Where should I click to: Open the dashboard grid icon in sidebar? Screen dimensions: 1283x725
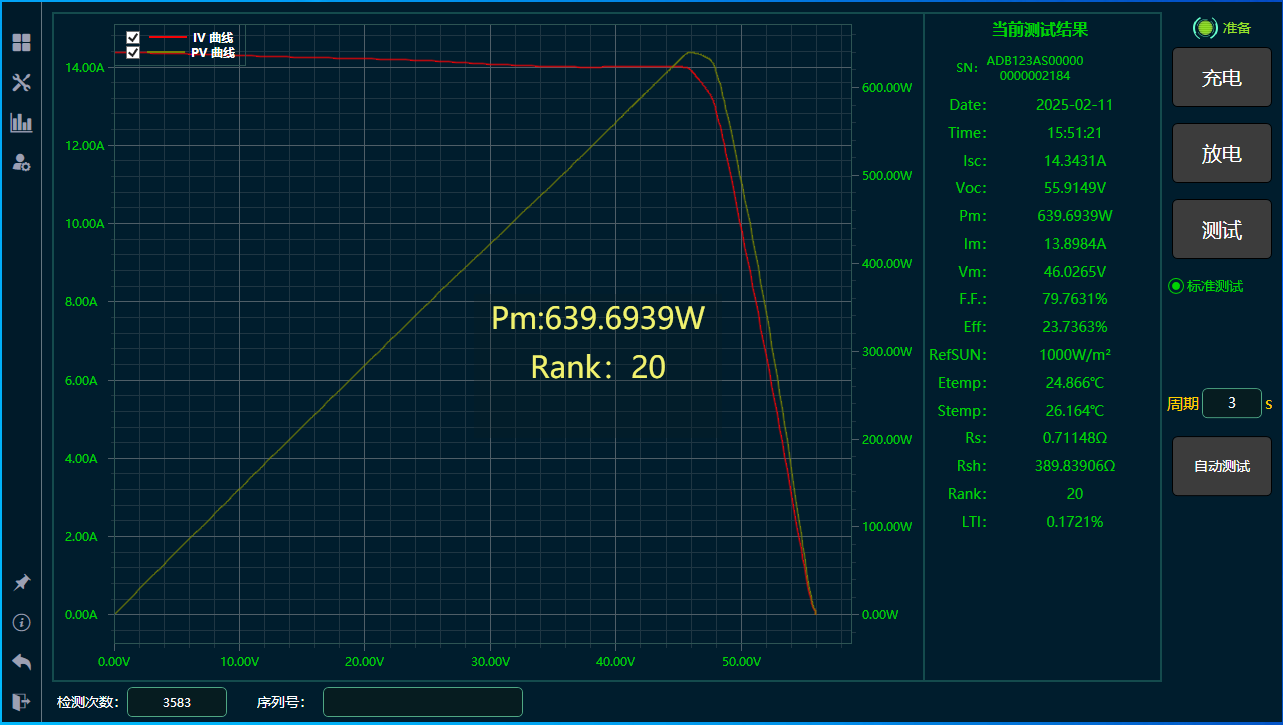tap(21, 43)
